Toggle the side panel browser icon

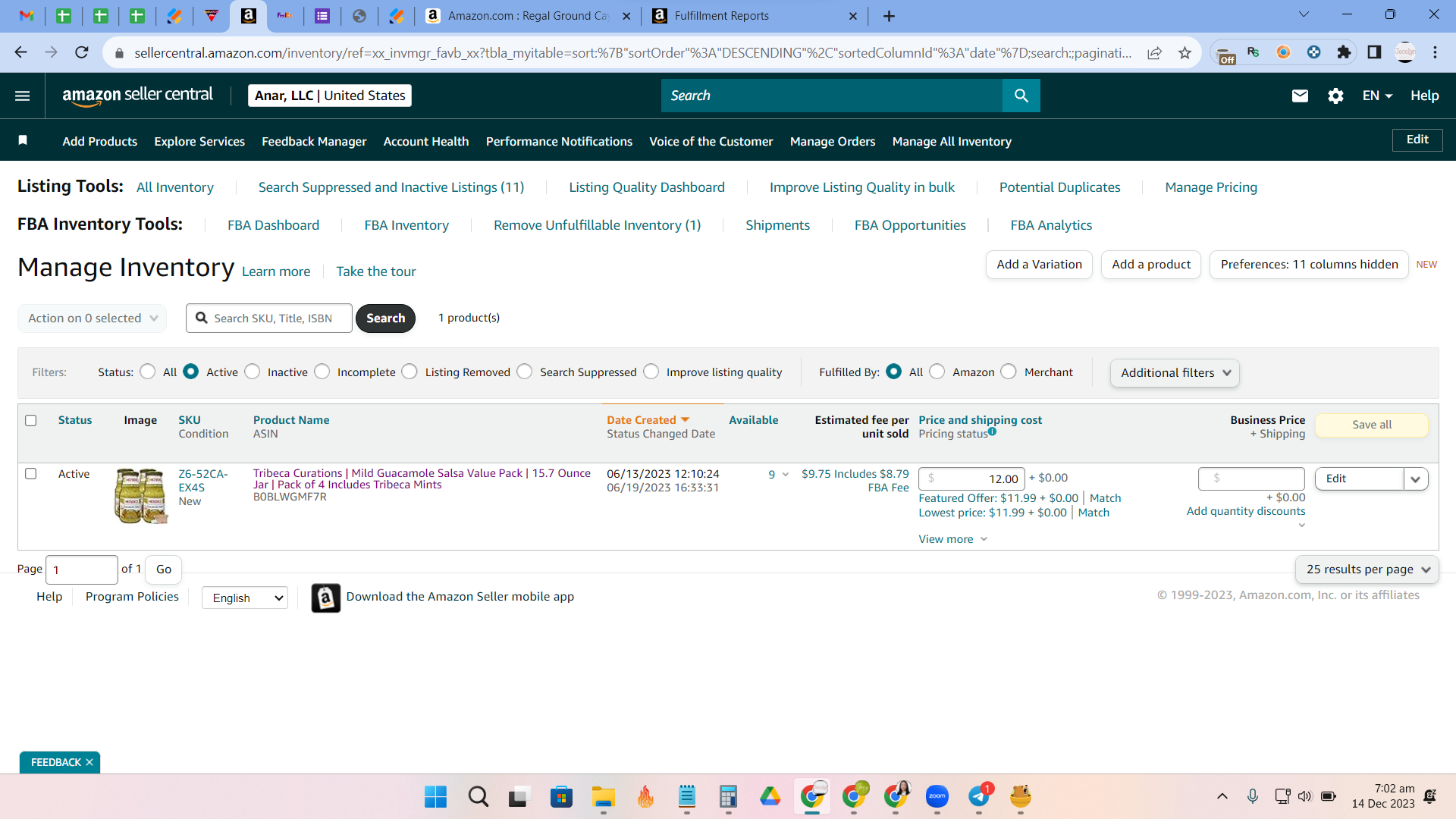[1374, 52]
